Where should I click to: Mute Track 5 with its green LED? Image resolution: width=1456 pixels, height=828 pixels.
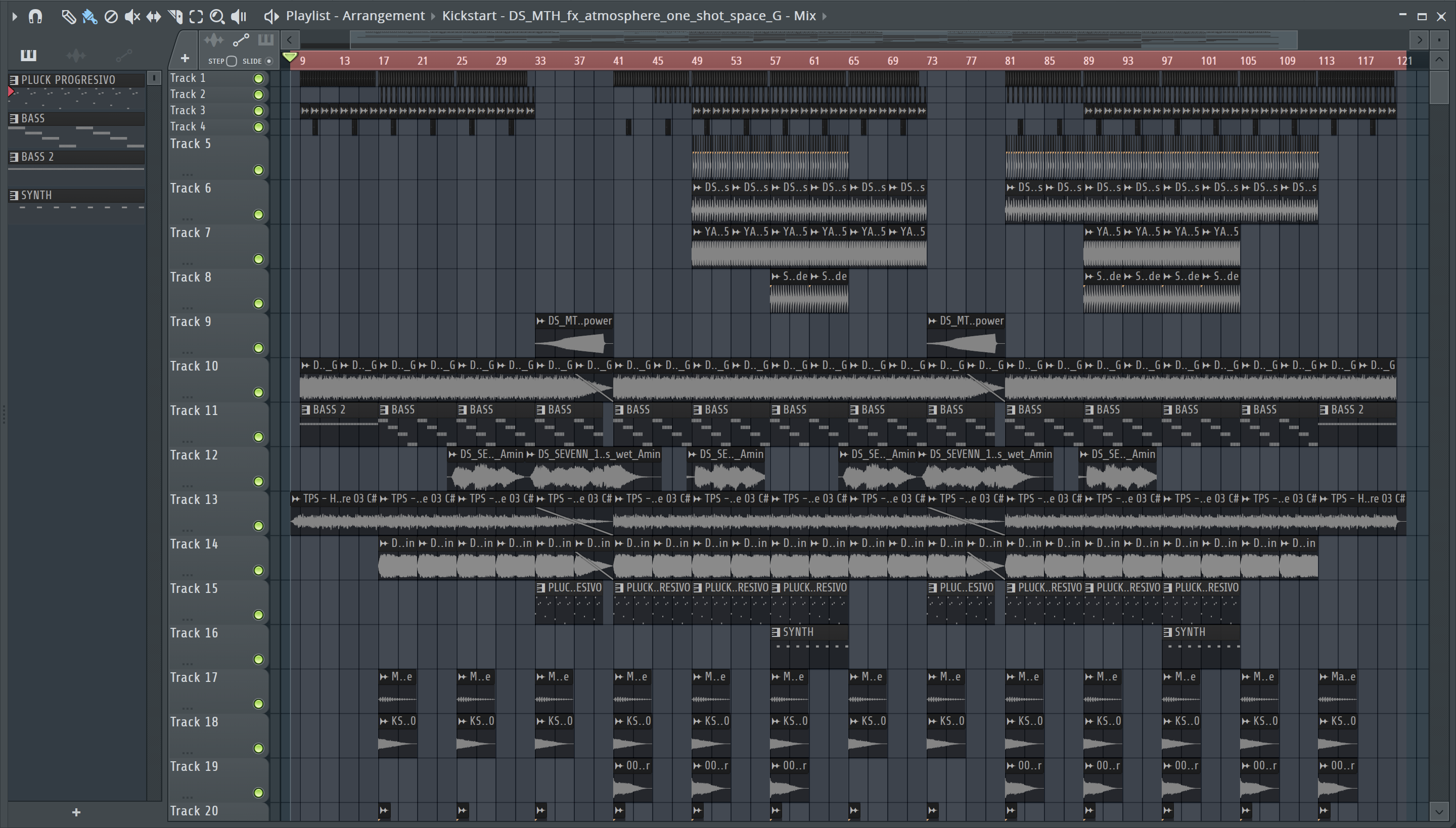pyautogui.click(x=258, y=170)
